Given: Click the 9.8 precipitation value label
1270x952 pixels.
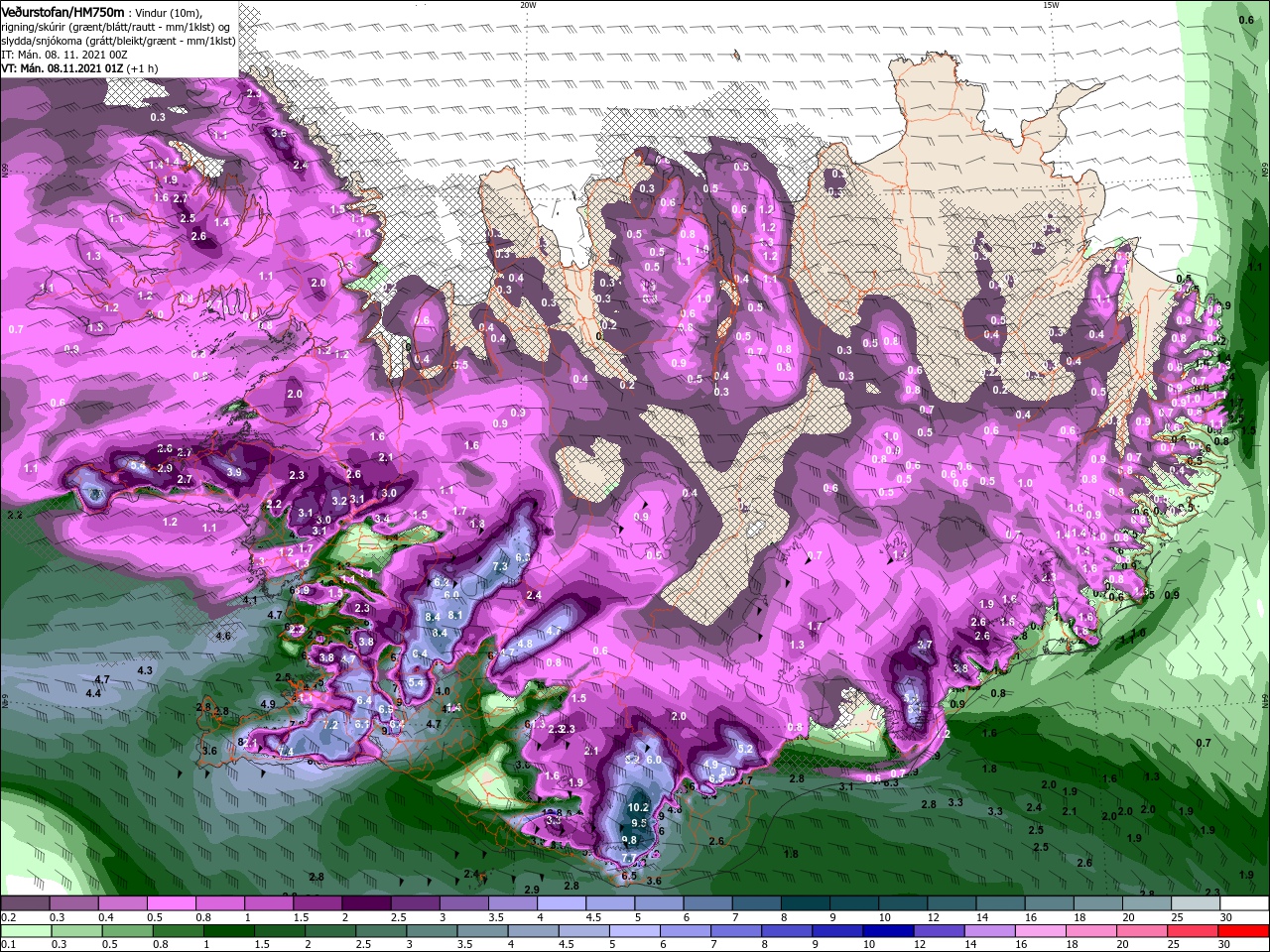Looking at the screenshot, I should coord(629,841).
